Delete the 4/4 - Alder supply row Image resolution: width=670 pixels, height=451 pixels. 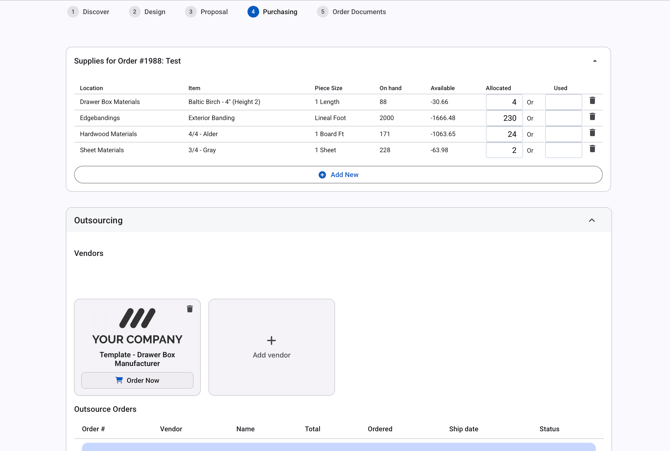pyautogui.click(x=592, y=133)
